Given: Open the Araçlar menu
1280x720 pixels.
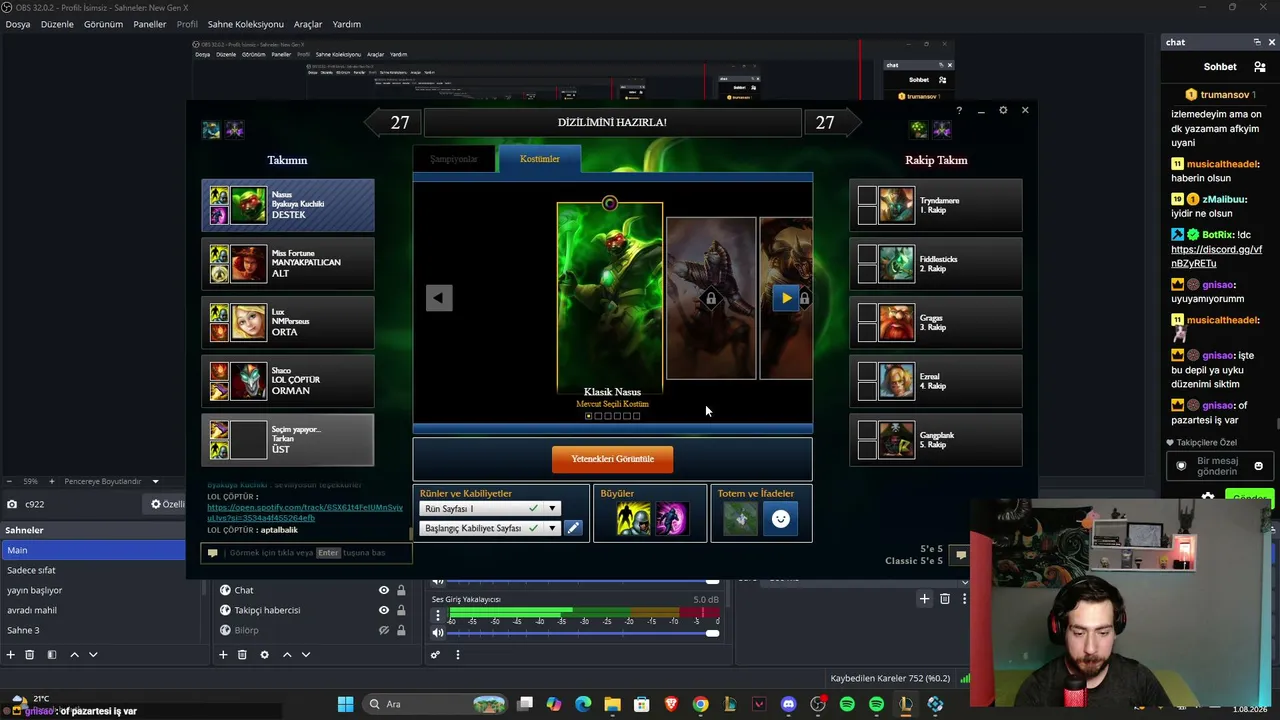Looking at the screenshot, I should (x=308, y=24).
